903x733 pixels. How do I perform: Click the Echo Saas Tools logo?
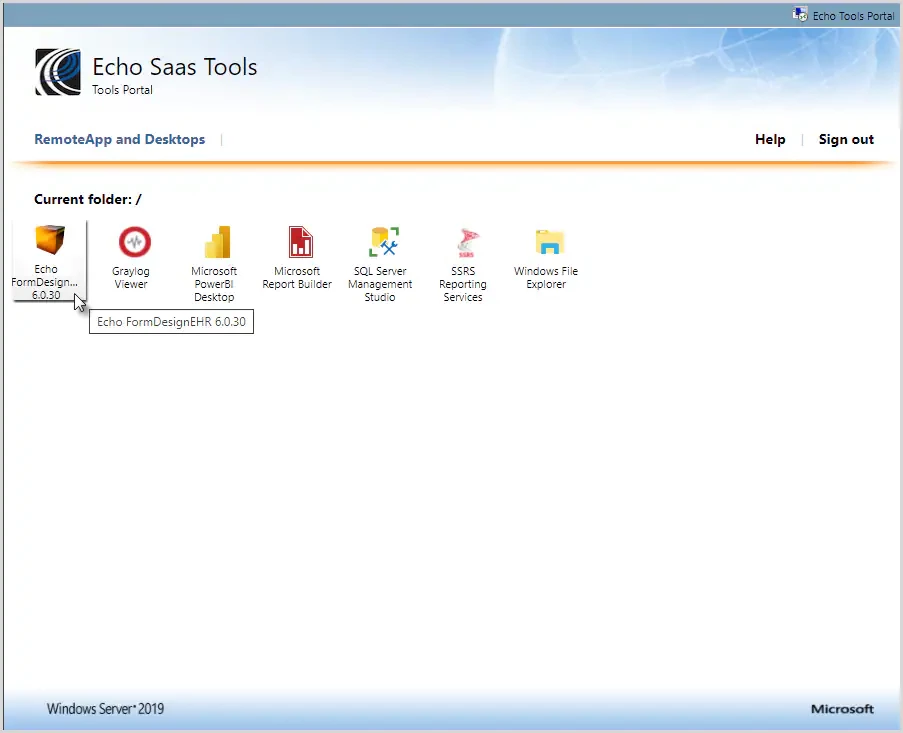tap(58, 72)
